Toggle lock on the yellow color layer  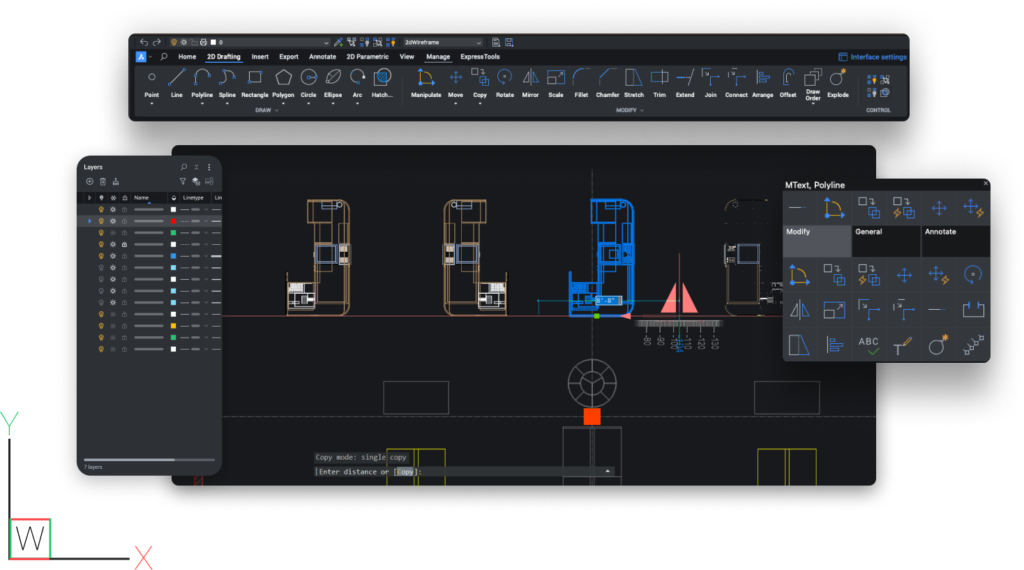tap(124, 326)
